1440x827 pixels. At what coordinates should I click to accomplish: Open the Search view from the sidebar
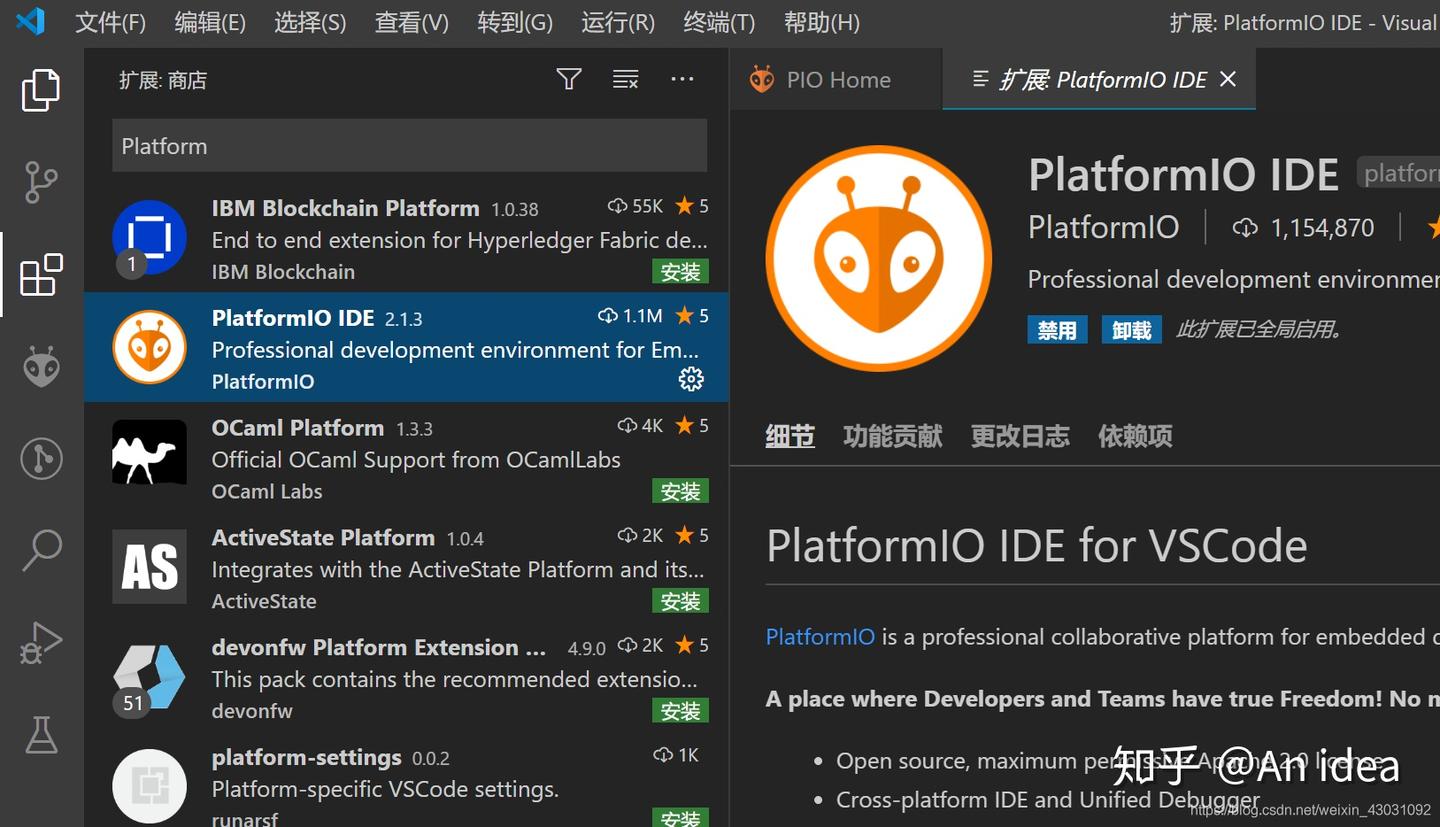[40, 549]
